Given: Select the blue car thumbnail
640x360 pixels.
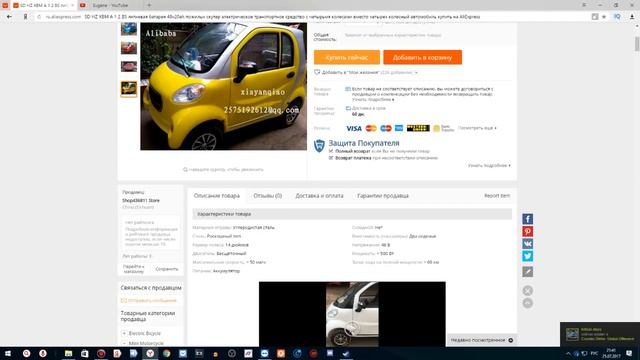Looking at the screenshot, I should 129,29.
